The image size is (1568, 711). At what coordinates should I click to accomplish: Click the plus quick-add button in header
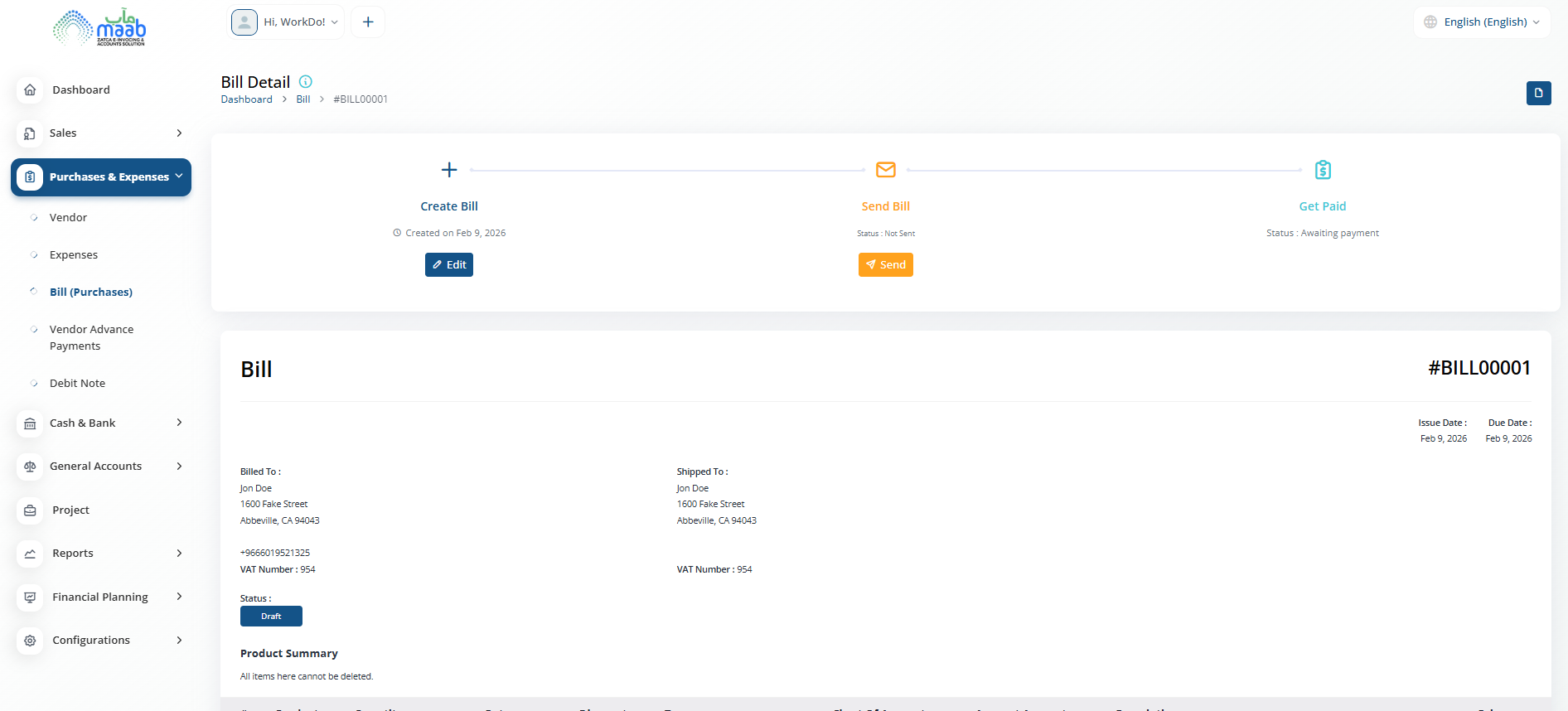tap(368, 22)
